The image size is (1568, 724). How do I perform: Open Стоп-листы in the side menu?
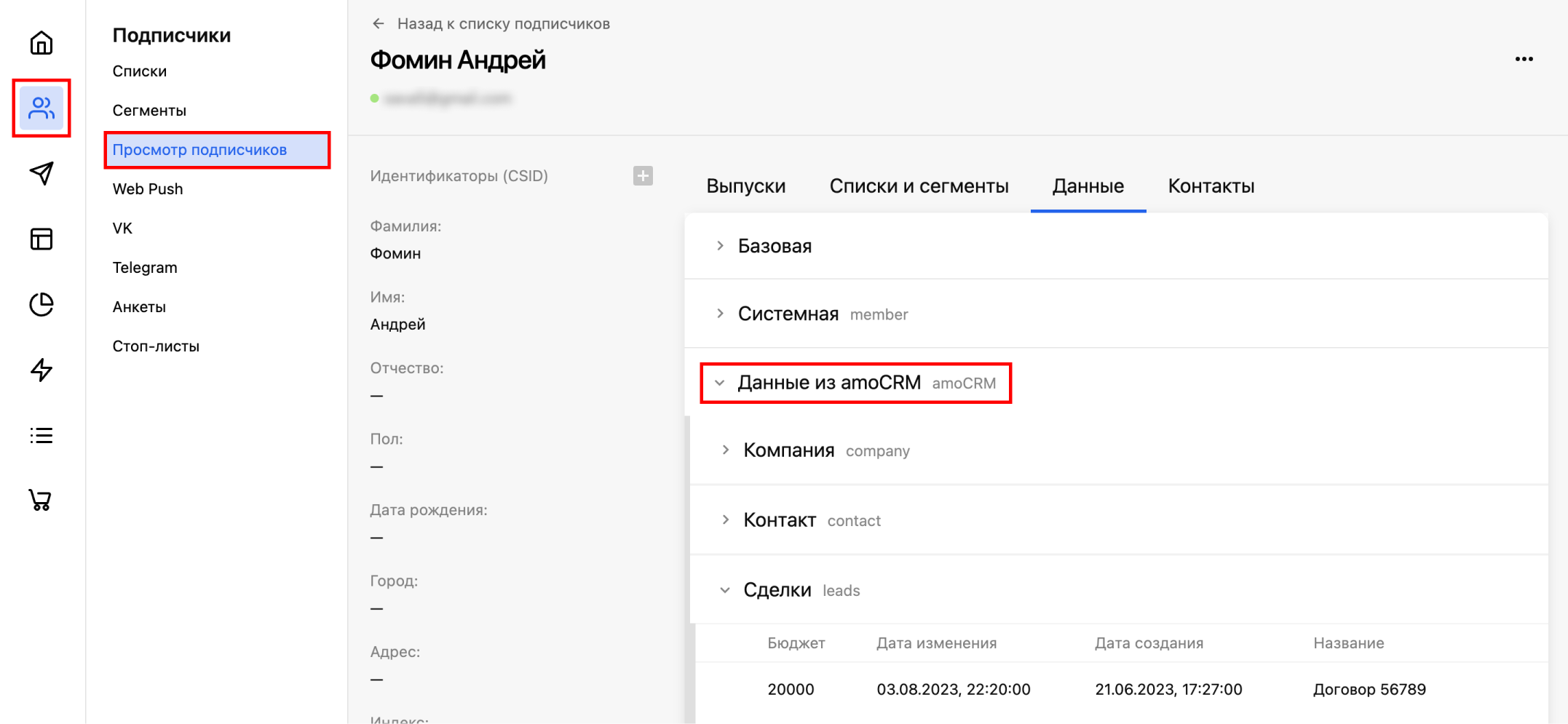point(156,346)
